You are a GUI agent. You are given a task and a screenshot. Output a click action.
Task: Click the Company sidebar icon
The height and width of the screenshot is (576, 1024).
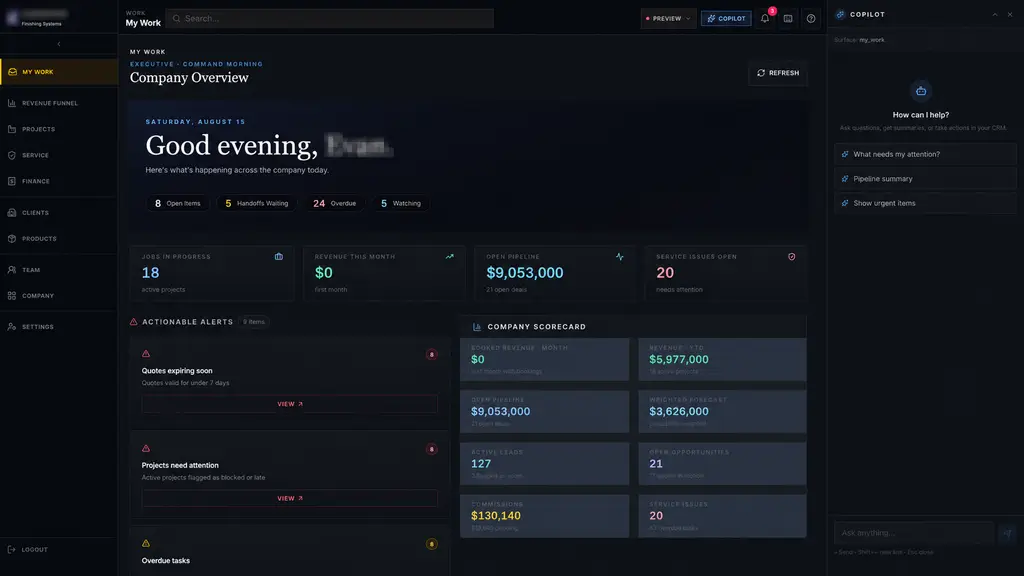click(x=12, y=296)
